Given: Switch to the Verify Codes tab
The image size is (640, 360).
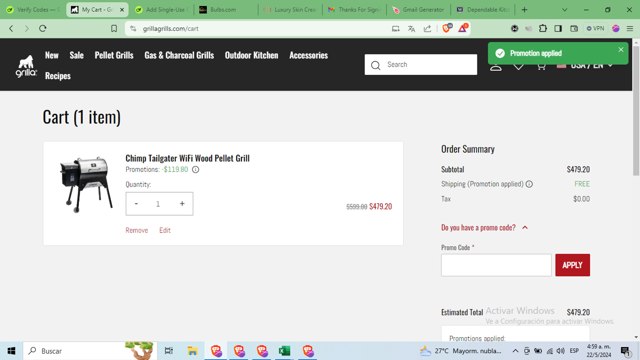Looking at the screenshot, I should tap(33, 9).
